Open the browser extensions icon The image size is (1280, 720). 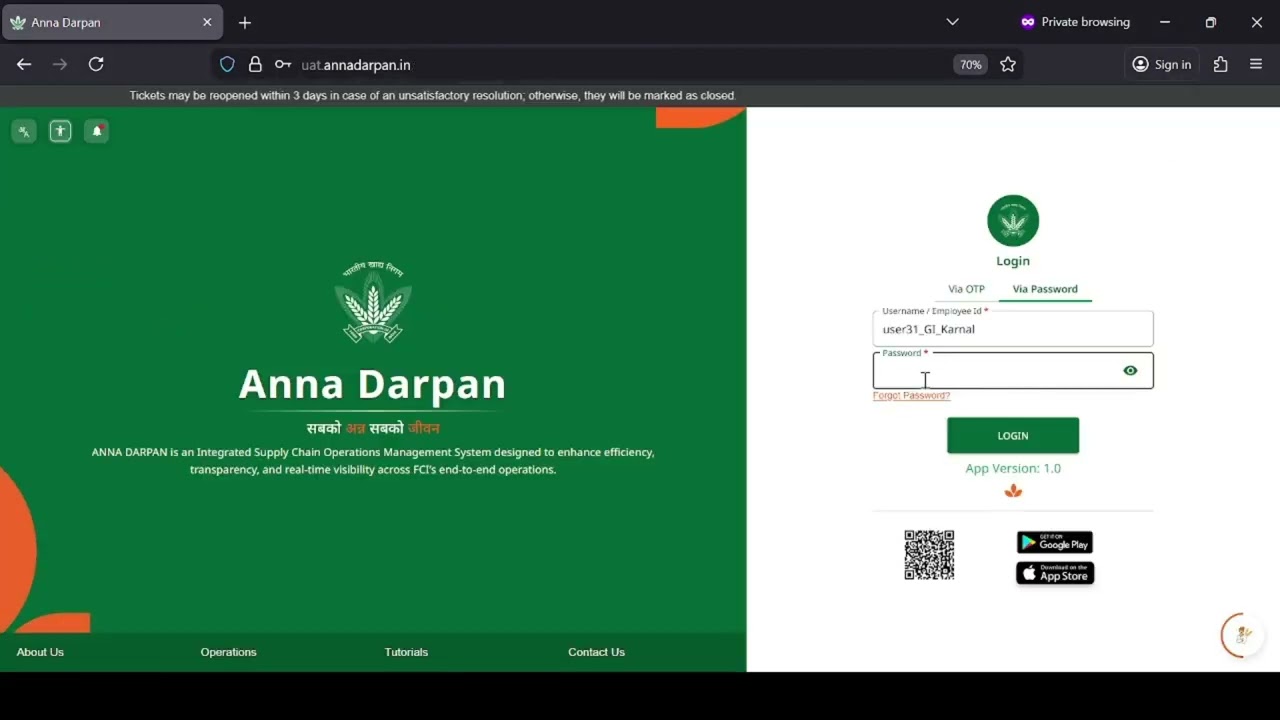[1220, 64]
